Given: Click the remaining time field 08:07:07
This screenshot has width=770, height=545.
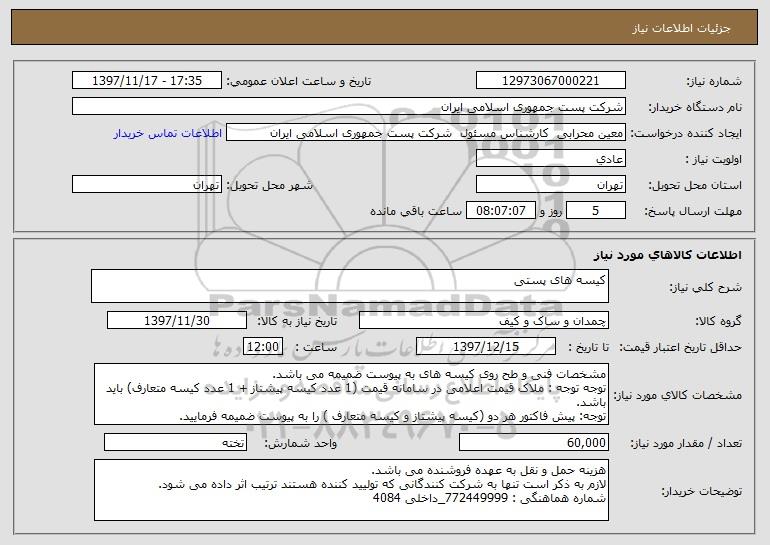Looking at the screenshot, I should (x=500, y=211).
